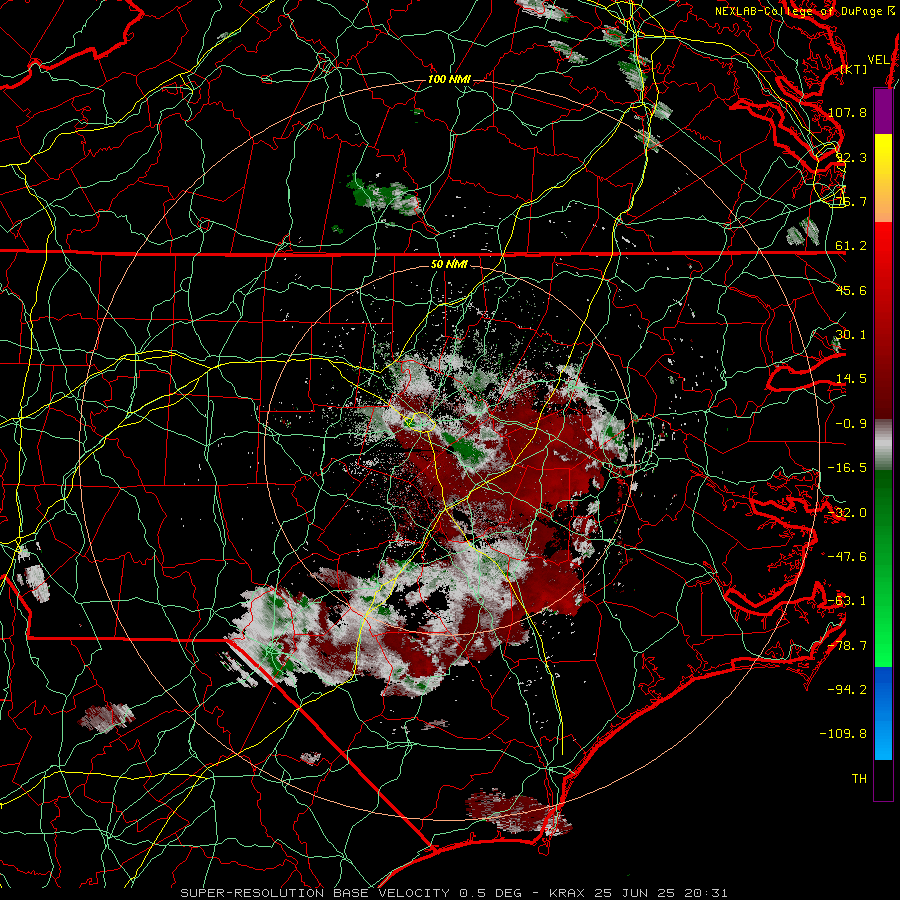The image size is (900, 900).
Task: Select the [KT] units label
Action: (x=854, y=69)
